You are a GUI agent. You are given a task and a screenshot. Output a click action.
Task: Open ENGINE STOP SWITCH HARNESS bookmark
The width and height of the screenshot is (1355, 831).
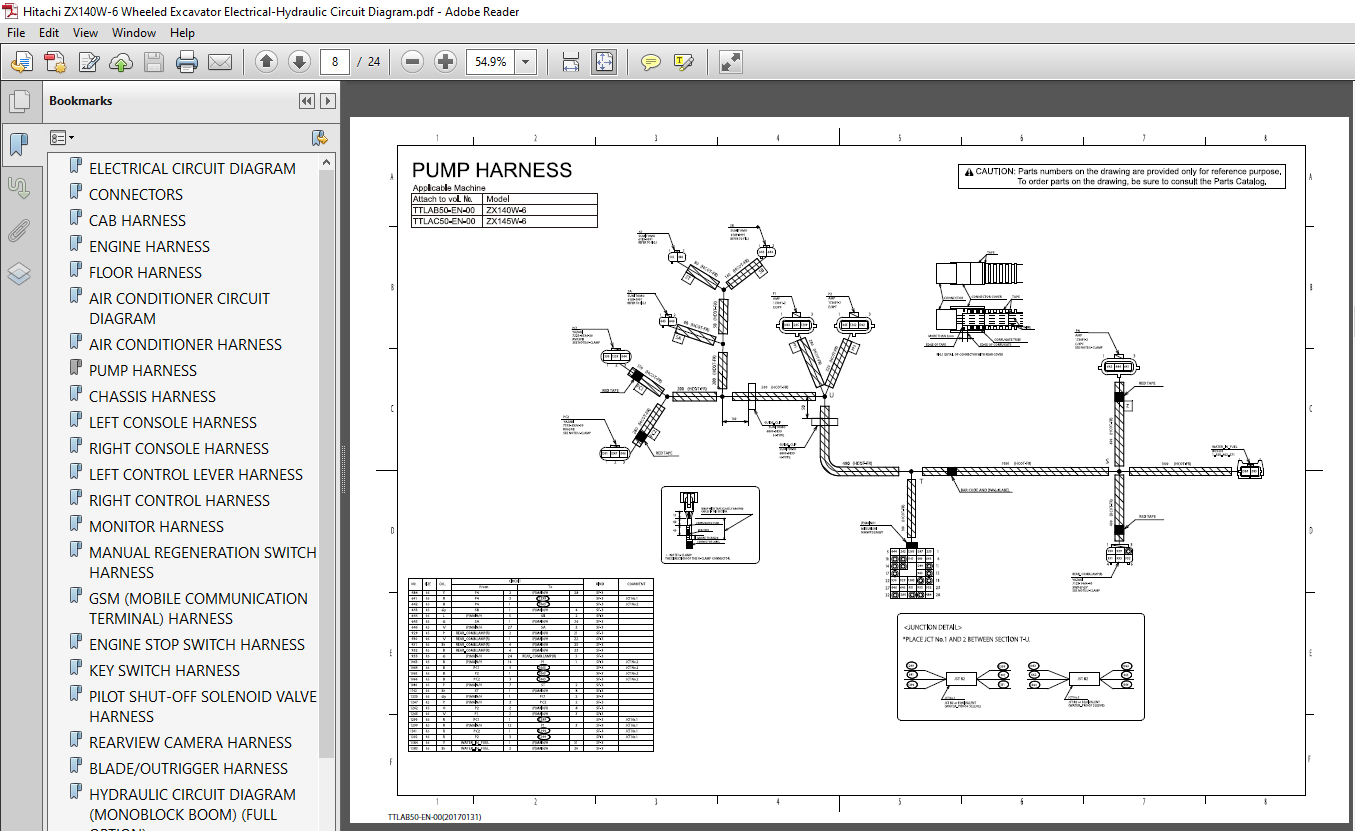(197, 645)
